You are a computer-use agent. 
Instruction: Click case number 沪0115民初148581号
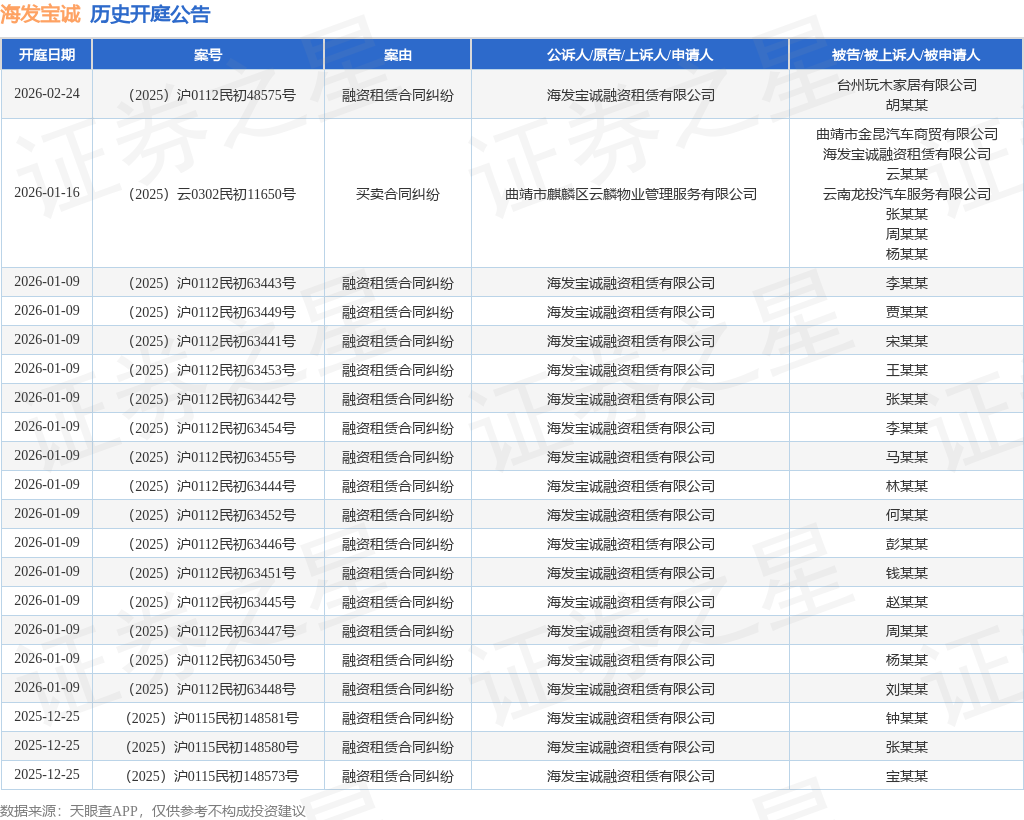(x=212, y=719)
